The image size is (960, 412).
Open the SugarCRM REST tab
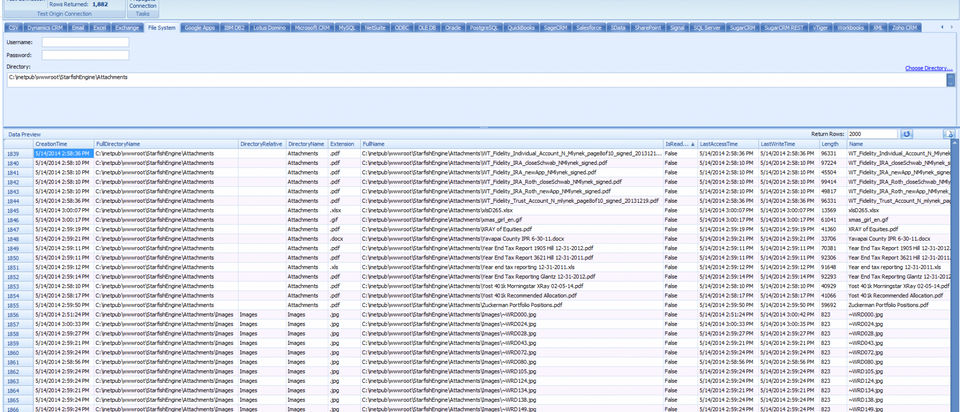[784, 28]
